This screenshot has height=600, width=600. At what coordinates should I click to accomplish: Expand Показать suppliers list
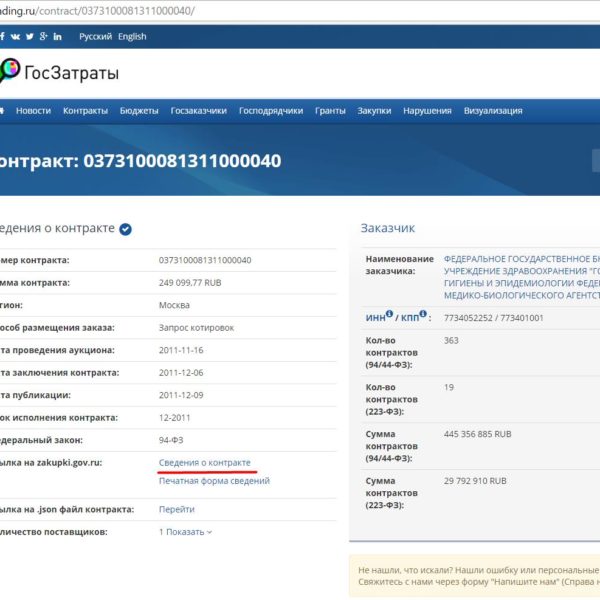189,532
